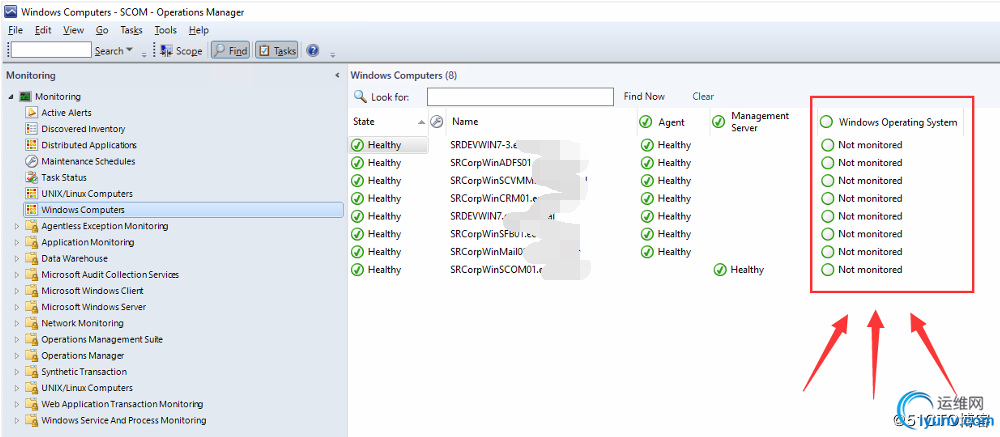Click the Synthetic Transaction folder icon
Viewport: 1000px width, 437px height.
31,372
